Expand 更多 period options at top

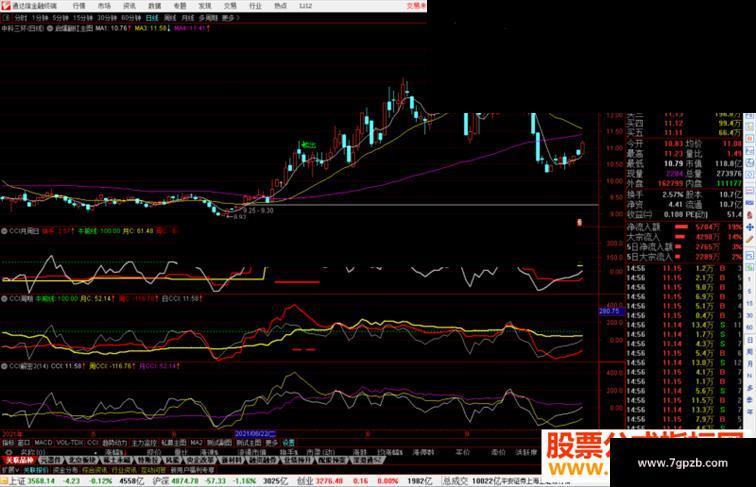click(230, 18)
